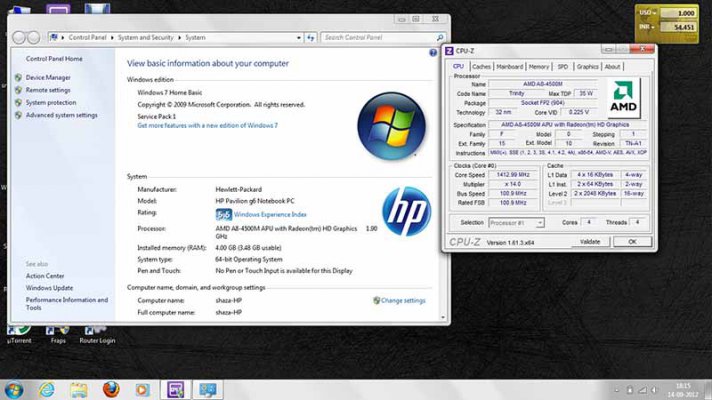Viewport: 712px width, 400px height.
Task: Click the volume speaker tray icon
Action: 654,390
